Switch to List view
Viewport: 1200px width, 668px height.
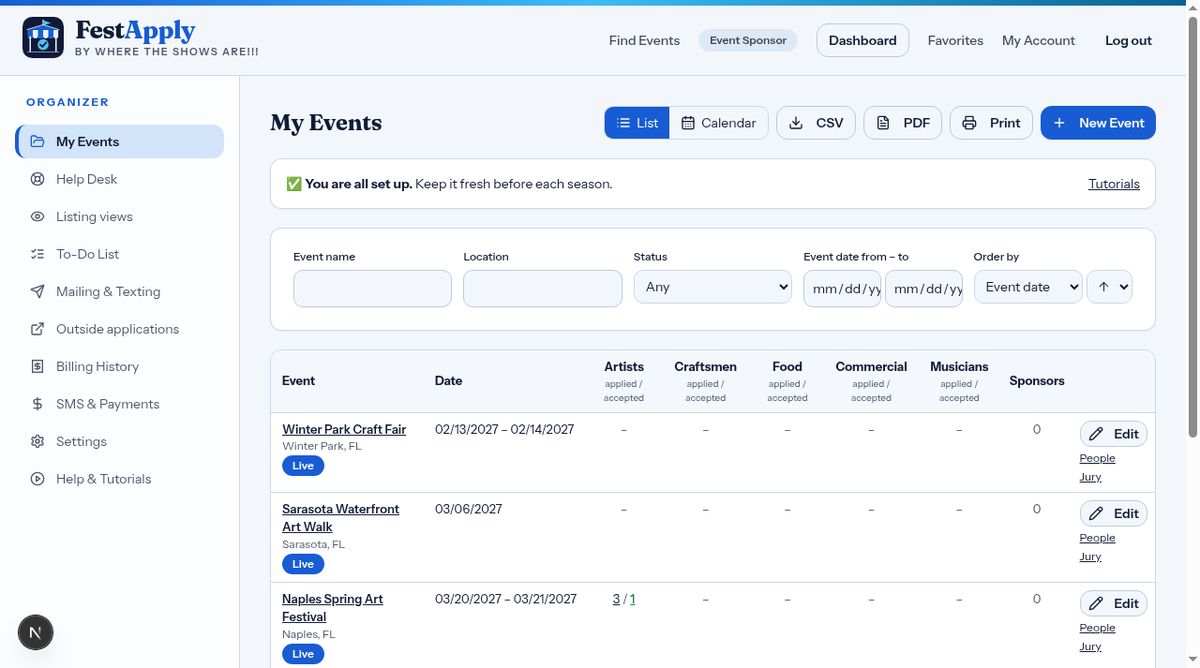(637, 123)
